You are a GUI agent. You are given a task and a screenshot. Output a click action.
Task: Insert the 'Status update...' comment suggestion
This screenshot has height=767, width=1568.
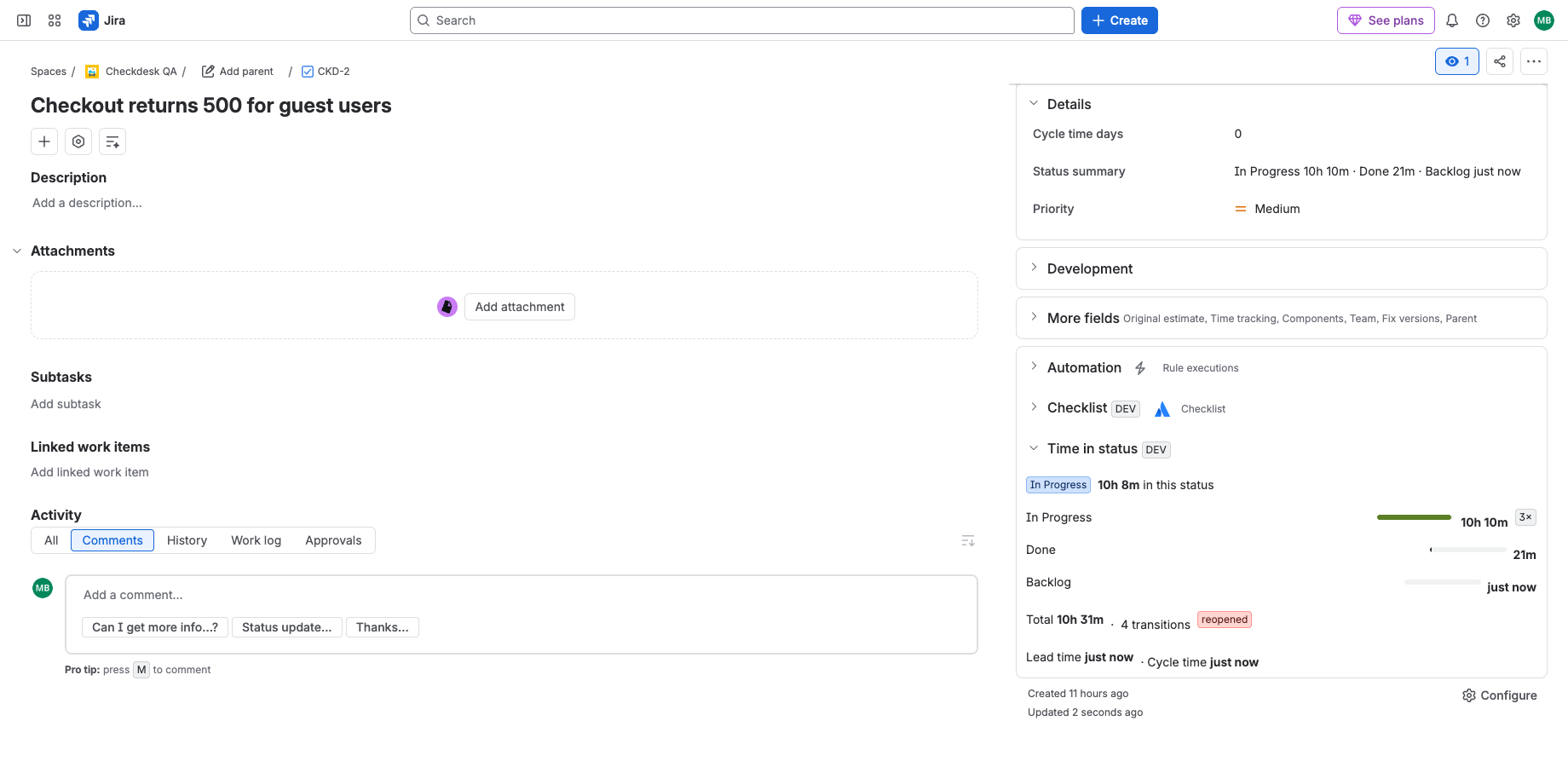click(x=287, y=627)
